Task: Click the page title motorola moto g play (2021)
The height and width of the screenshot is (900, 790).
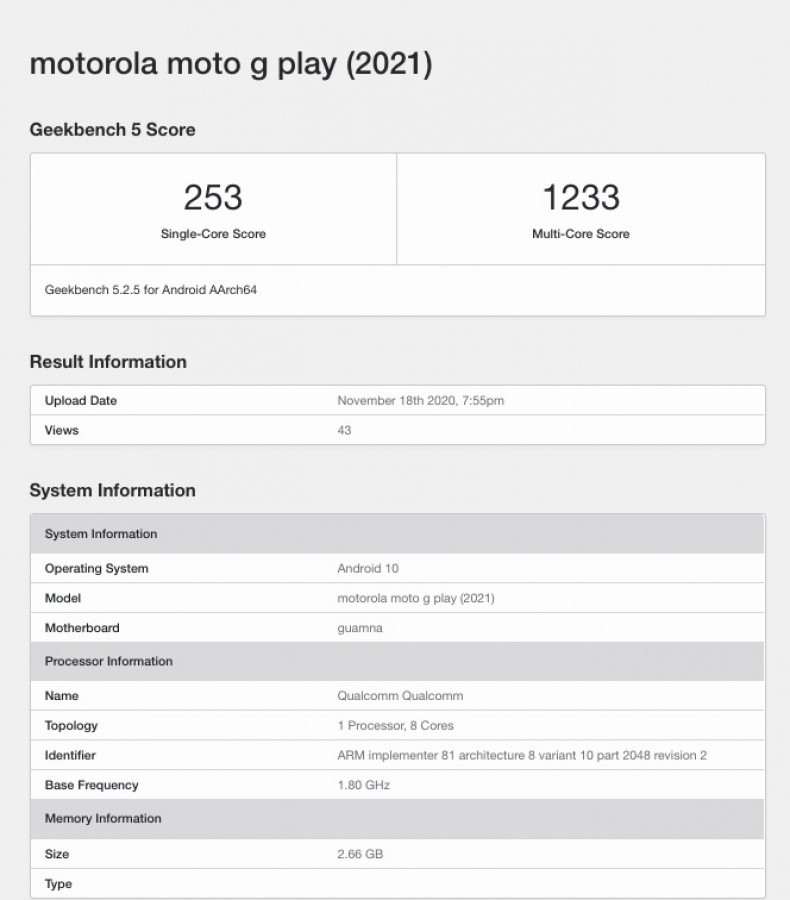Action: point(231,64)
